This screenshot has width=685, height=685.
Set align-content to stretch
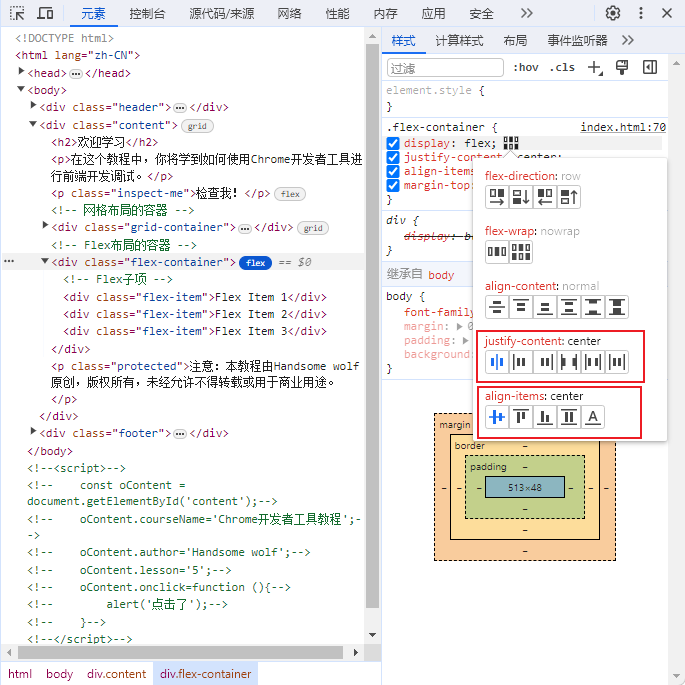point(616,307)
